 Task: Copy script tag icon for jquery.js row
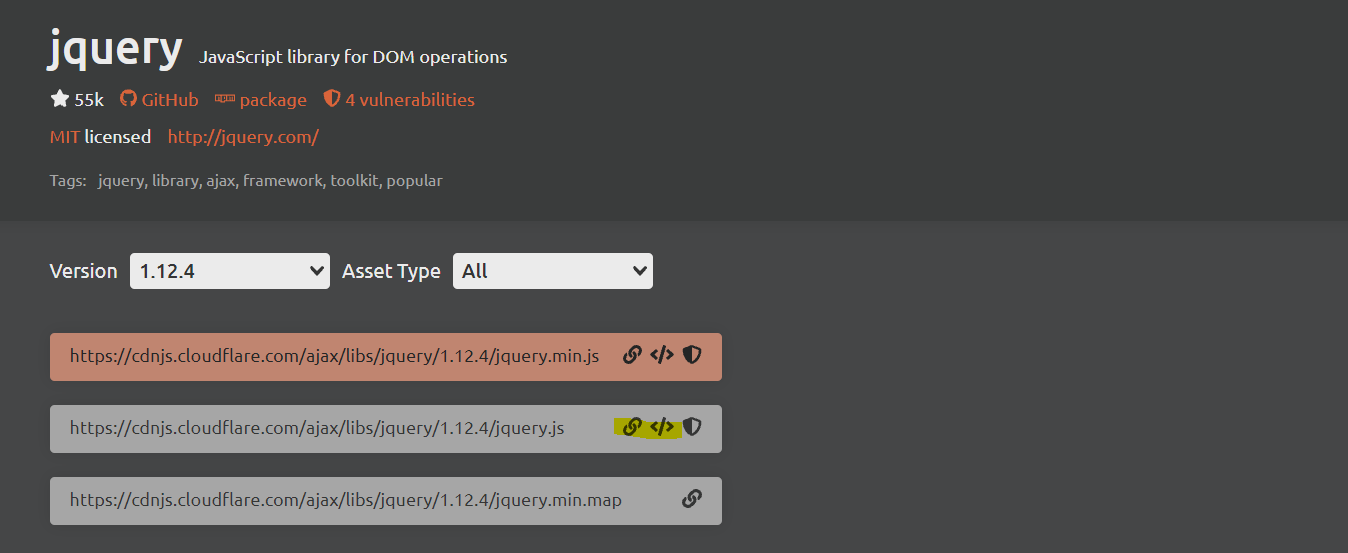662,427
